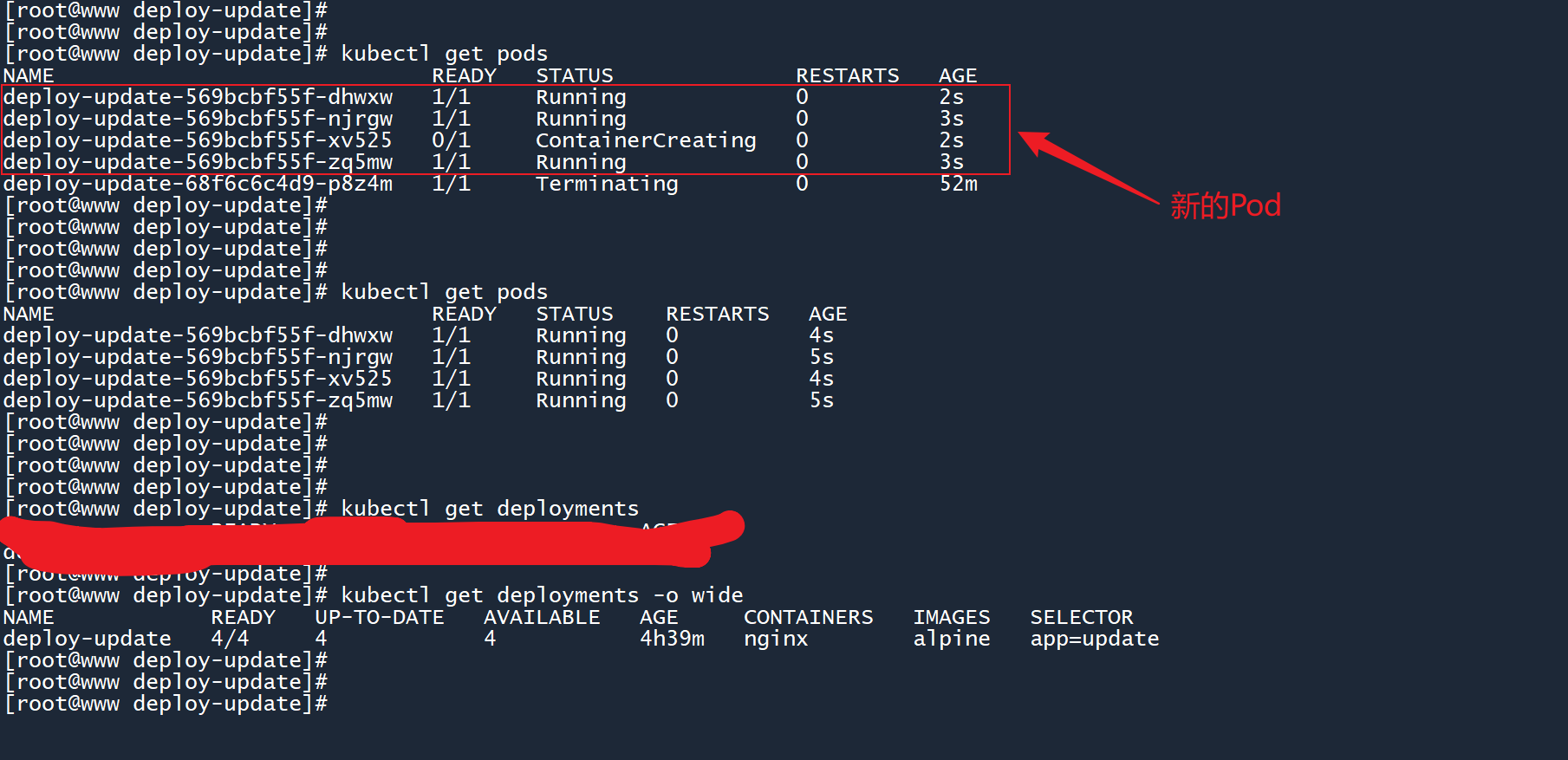Image resolution: width=1568 pixels, height=760 pixels.
Task: Select pod name deploy-update-68f6c6c4d9-p8z4m
Action: point(198,184)
